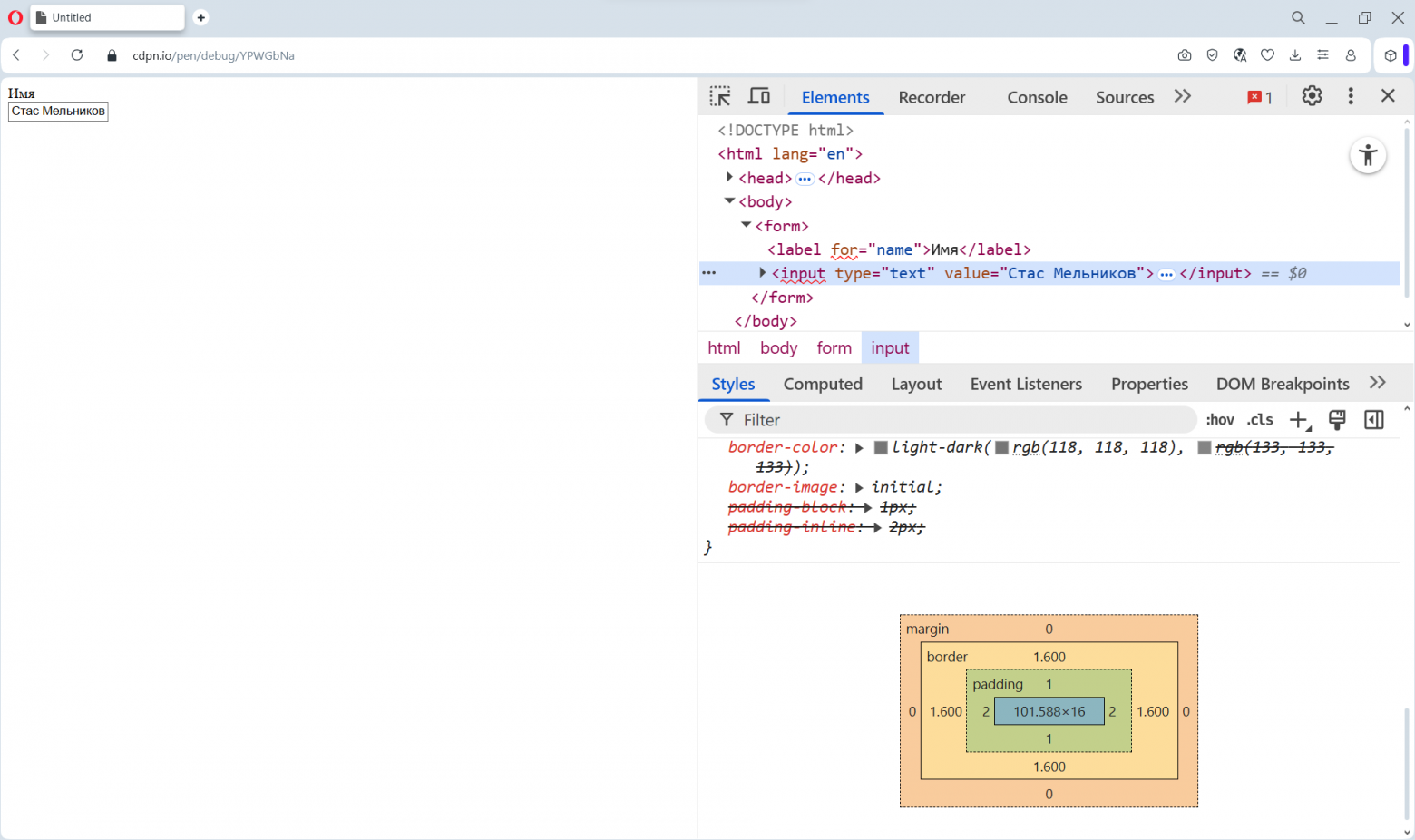Image resolution: width=1415 pixels, height=840 pixels.
Task: Toggle the rendering emulations paintbrush icon
Action: point(1337,419)
